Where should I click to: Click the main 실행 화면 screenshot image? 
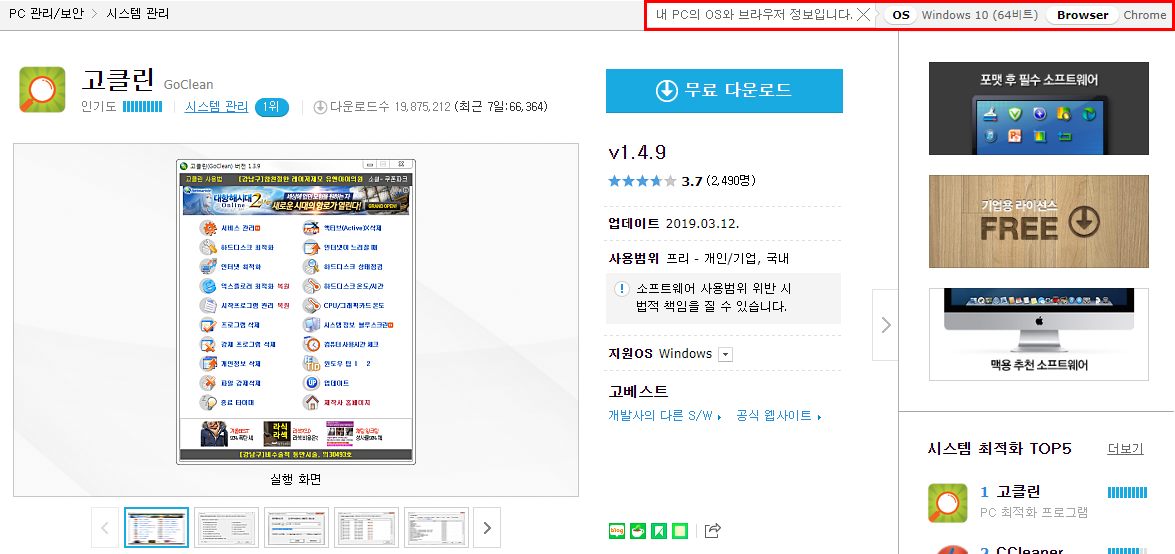click(296, 311)
